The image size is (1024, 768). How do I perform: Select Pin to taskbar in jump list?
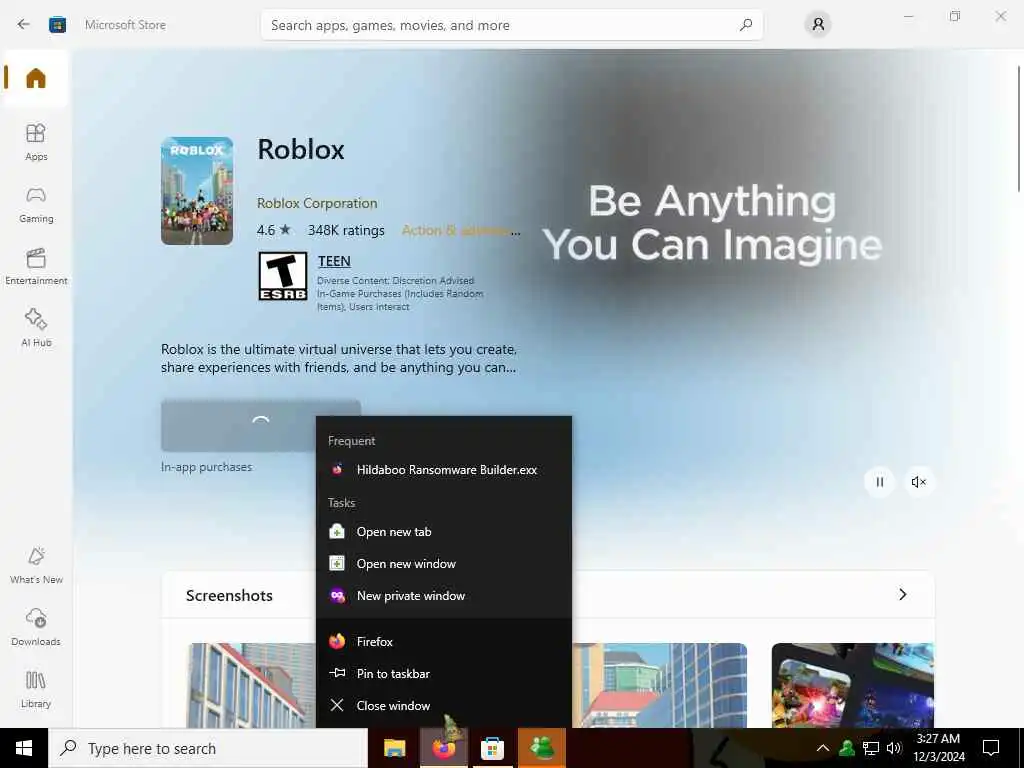[443, 673]
